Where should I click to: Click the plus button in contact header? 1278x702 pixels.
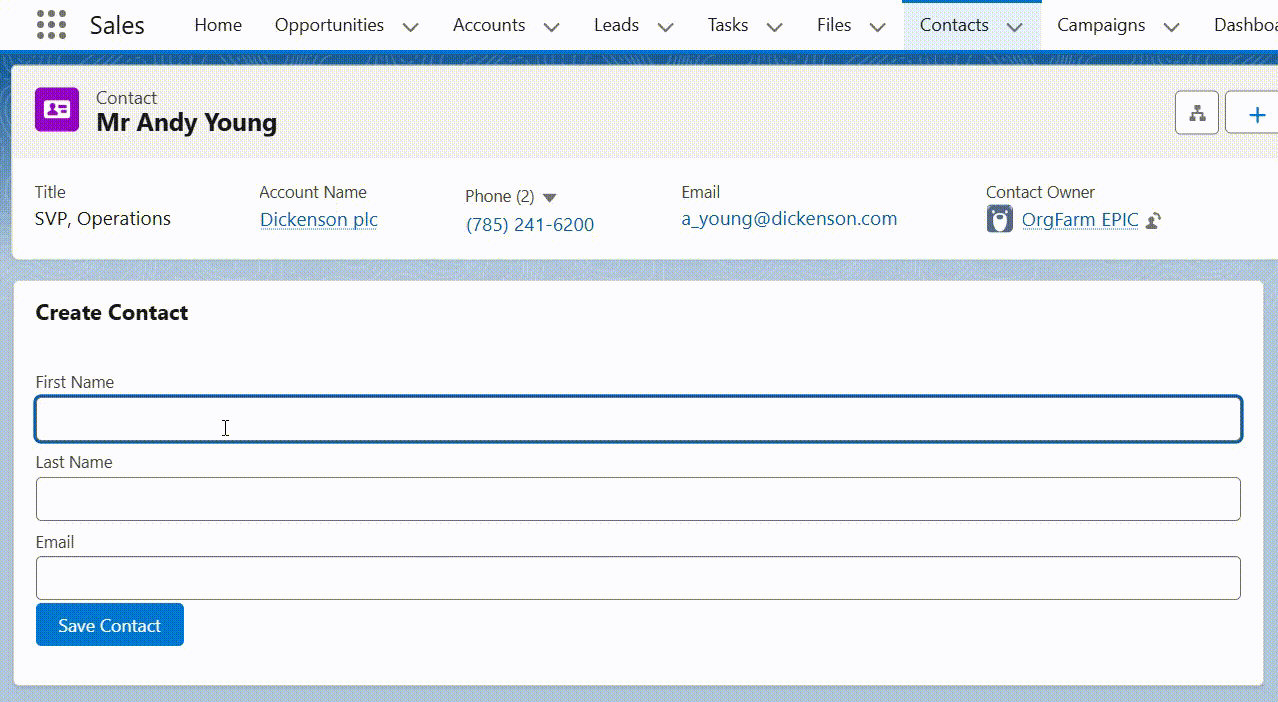point(1256,113)
